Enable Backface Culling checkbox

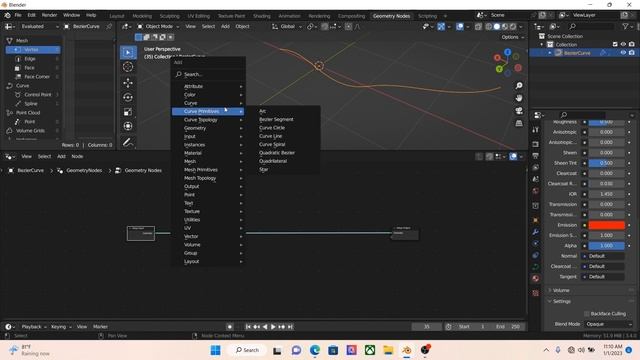pos(587,313)
